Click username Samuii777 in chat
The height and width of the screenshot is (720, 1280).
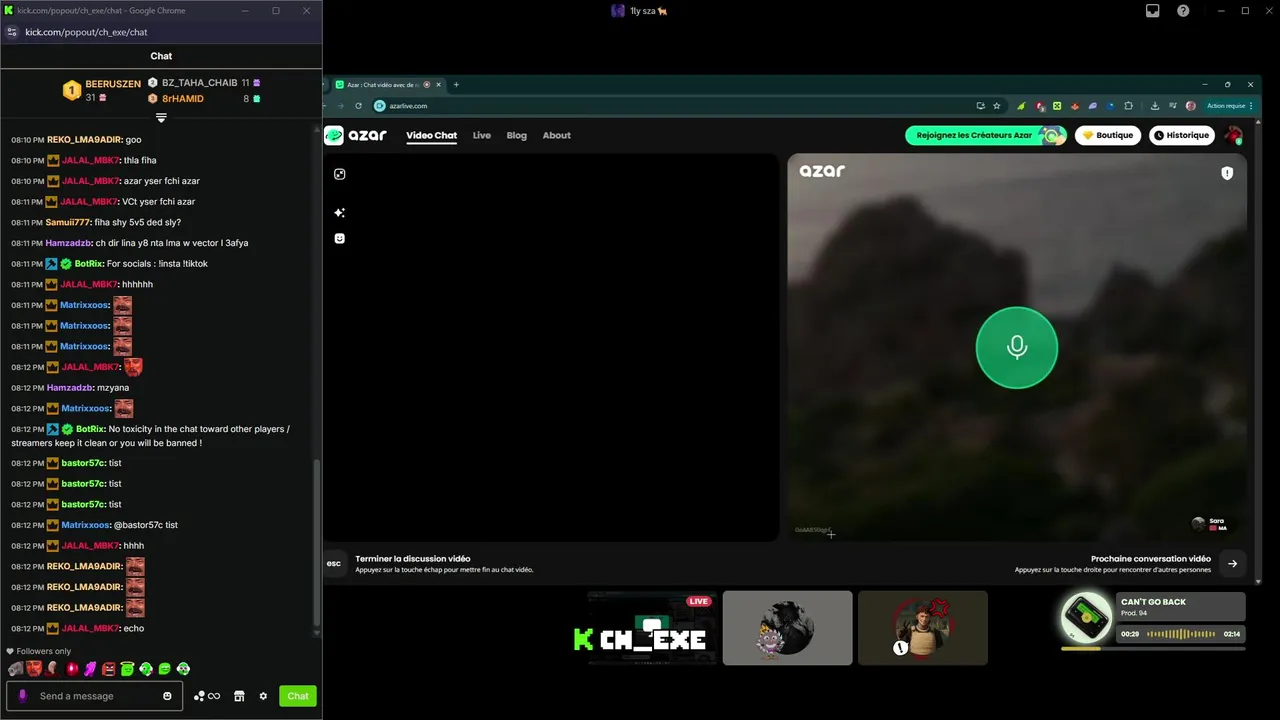click(x=68, y=222)
